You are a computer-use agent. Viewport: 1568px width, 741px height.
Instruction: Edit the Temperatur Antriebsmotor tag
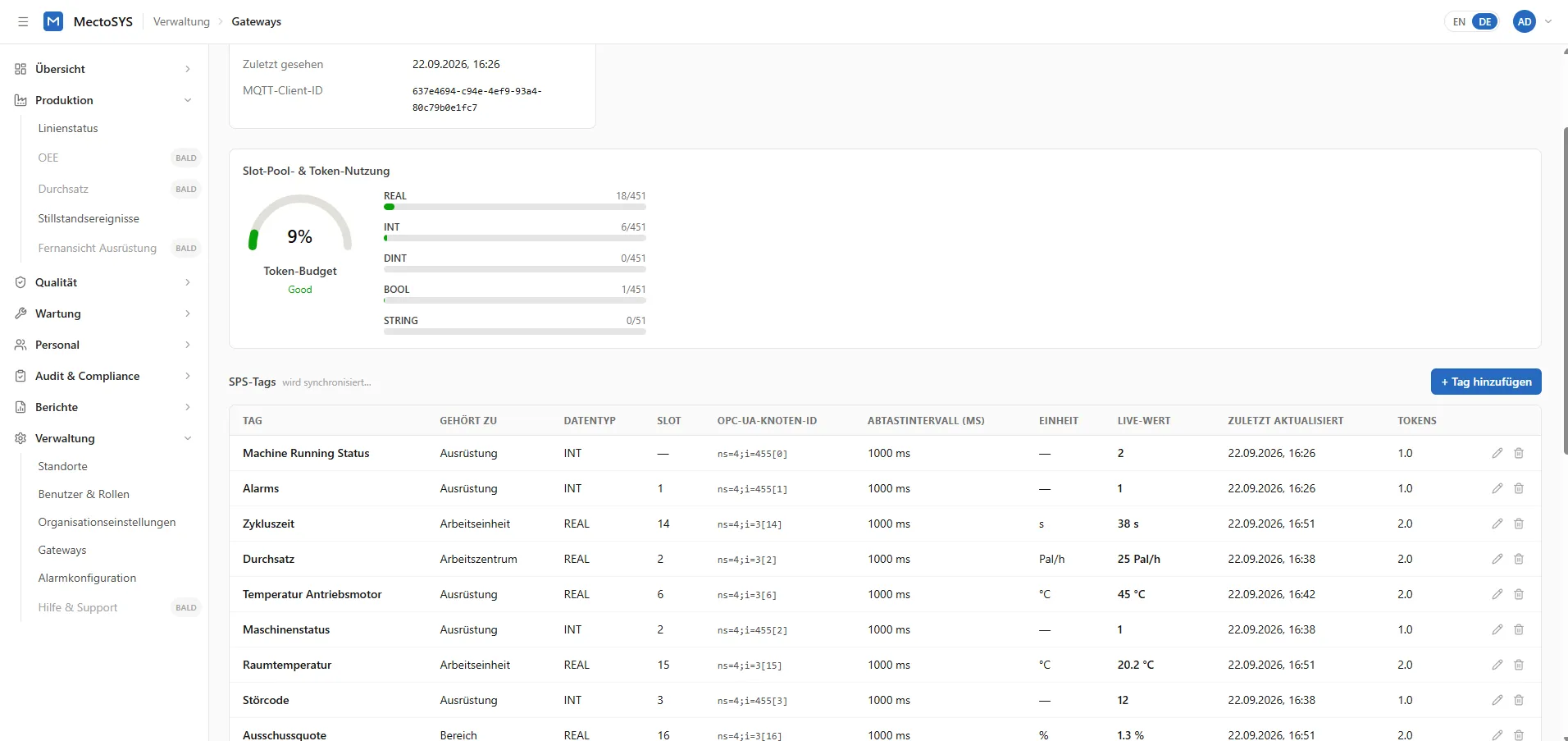tap(1497, 594)
